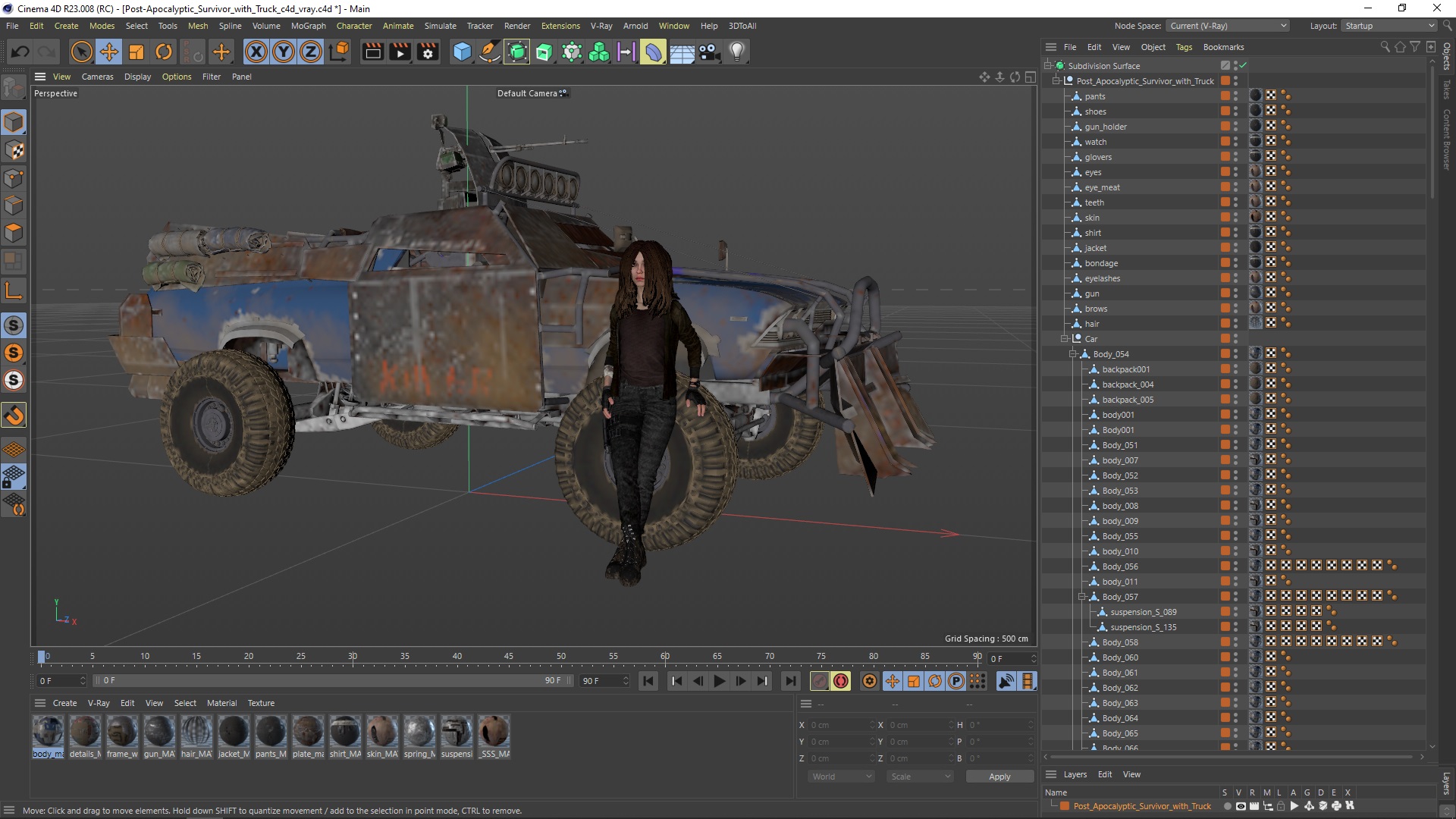Add a Camera object
Image resolution: width=1456 pixels, height=819 pixels.
pyautogui.click(x=709, y=52)
